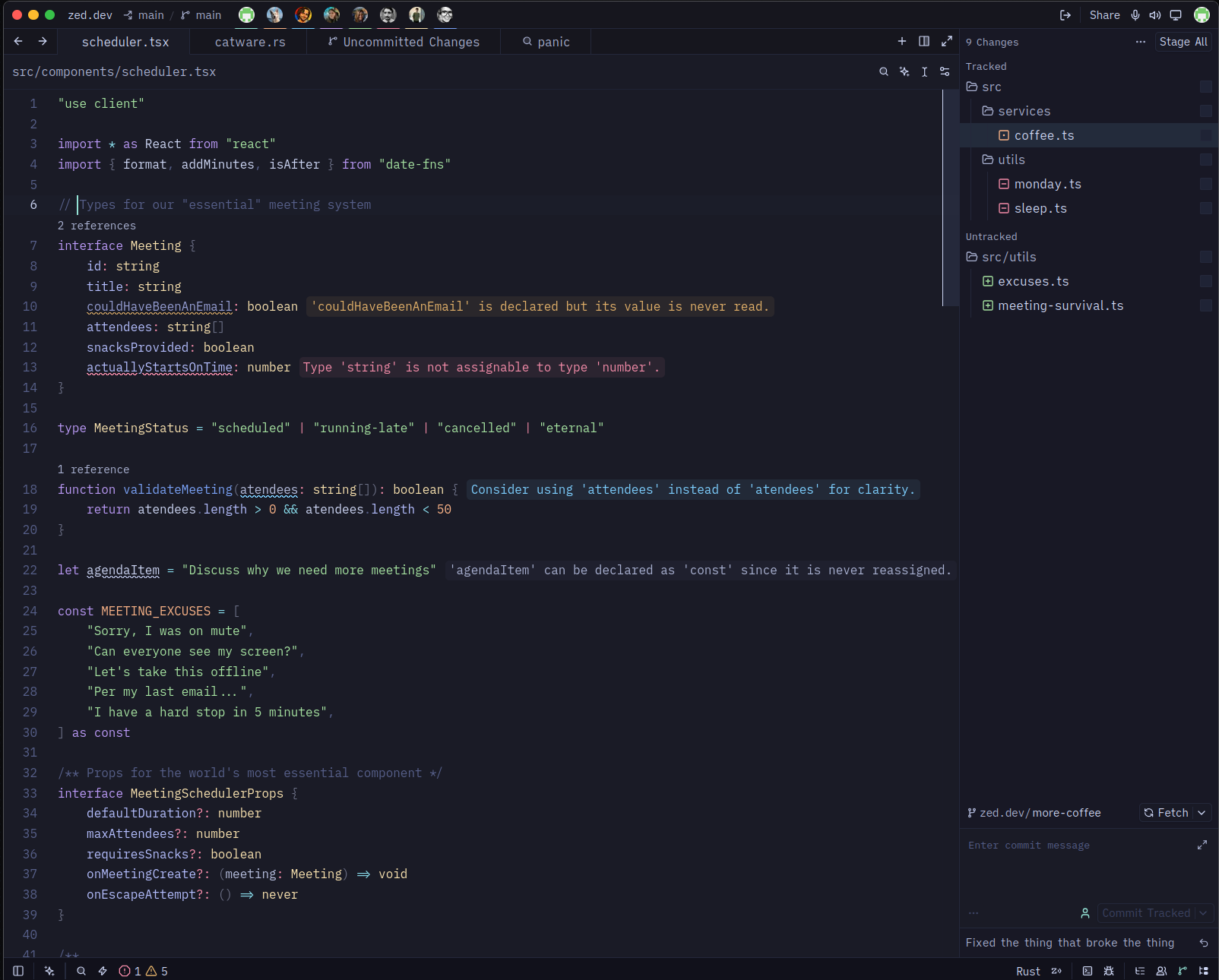Open buffer search in the editor toolbar
Screen dimensions: 1219x980
coord(884,71)
